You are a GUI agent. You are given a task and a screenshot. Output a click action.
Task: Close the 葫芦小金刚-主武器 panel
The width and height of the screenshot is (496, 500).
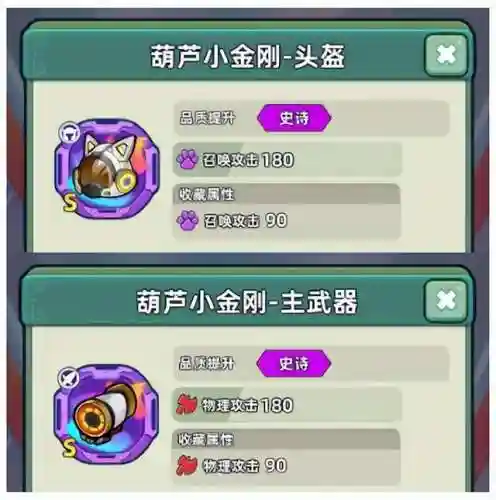click(446, 301)
